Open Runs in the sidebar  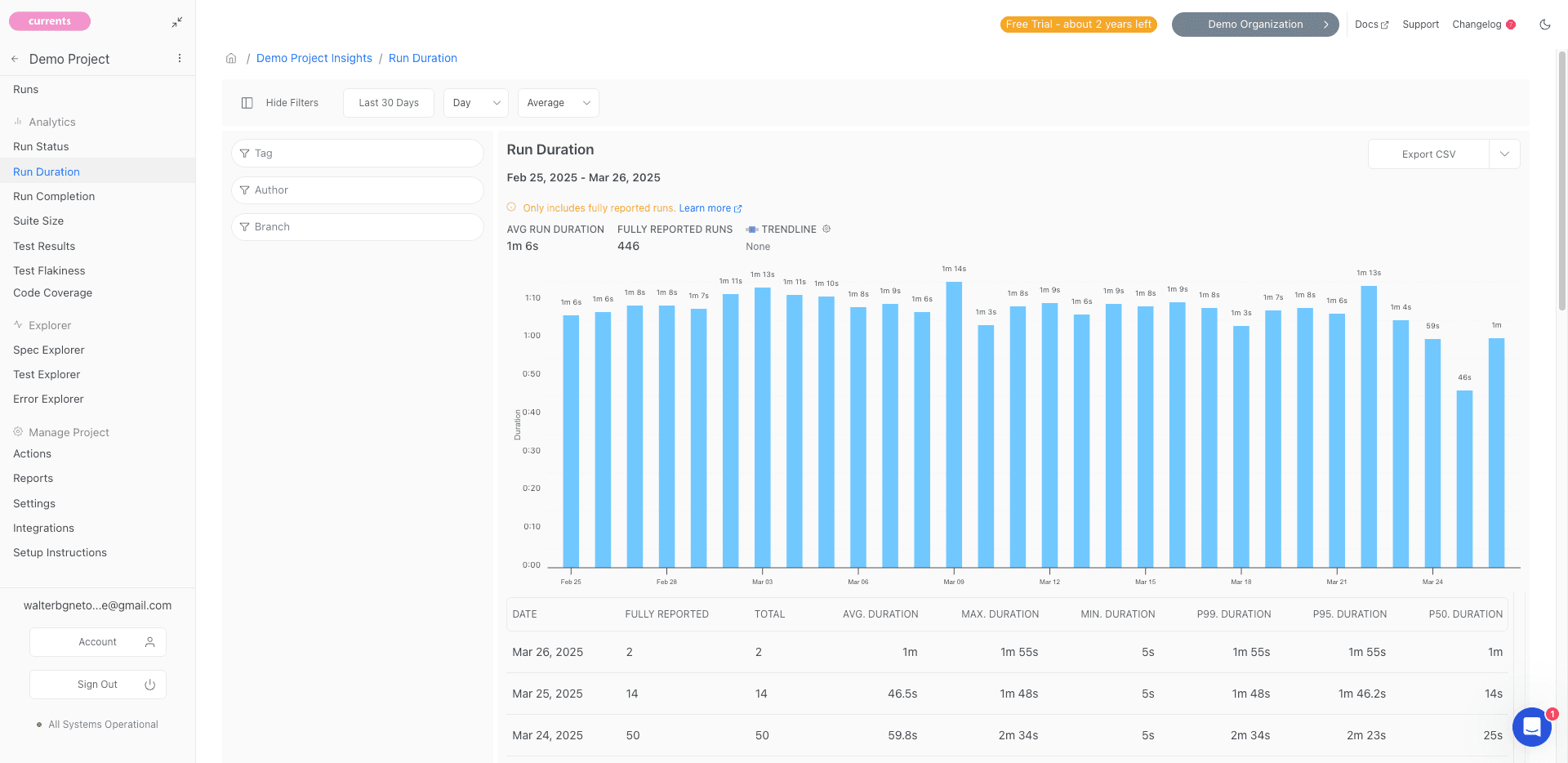(25, 90)
